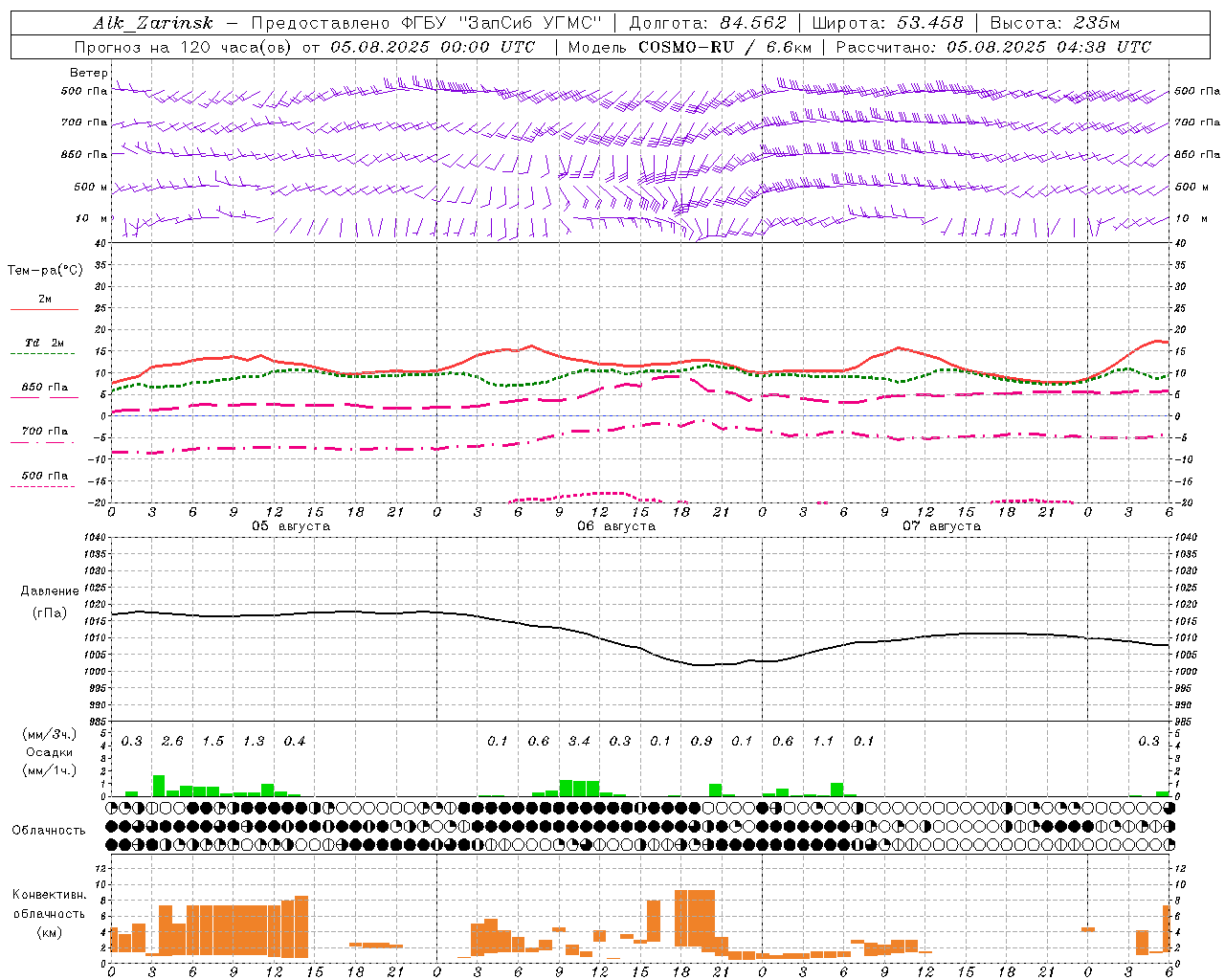
Task: Click the "(мм/3ч.)" precipitation unit label
Action: (50, 734)
